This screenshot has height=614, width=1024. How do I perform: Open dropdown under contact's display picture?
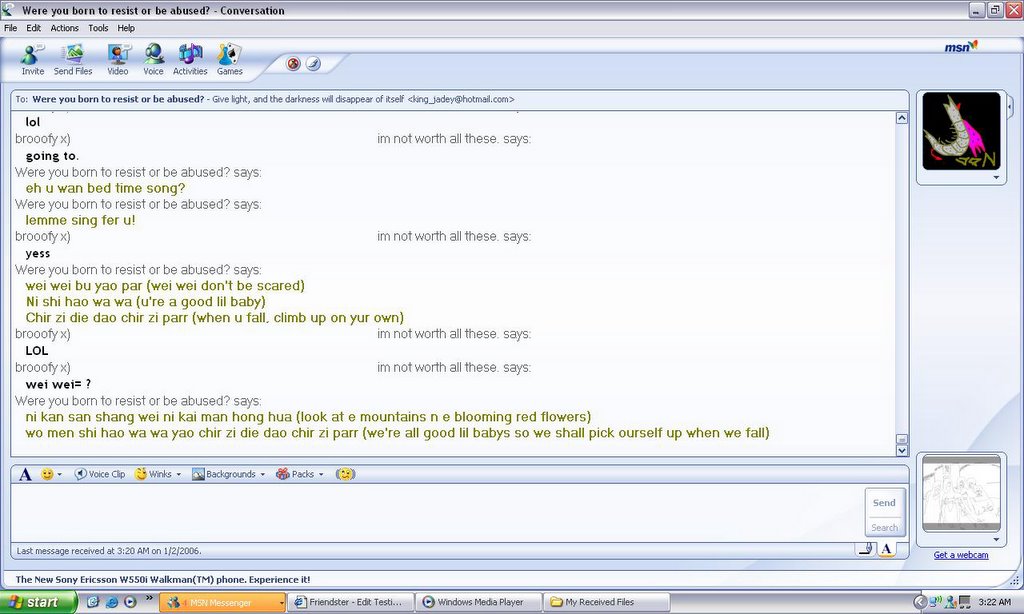pyautogui.click(x=996, y=178)
